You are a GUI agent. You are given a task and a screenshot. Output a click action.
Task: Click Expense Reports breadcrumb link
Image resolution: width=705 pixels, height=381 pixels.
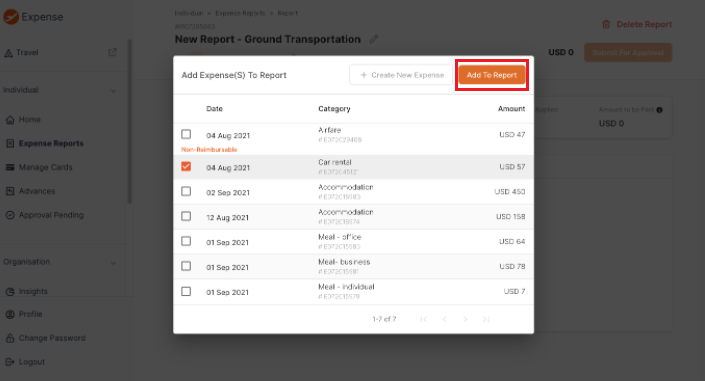(x=240, y=13)
